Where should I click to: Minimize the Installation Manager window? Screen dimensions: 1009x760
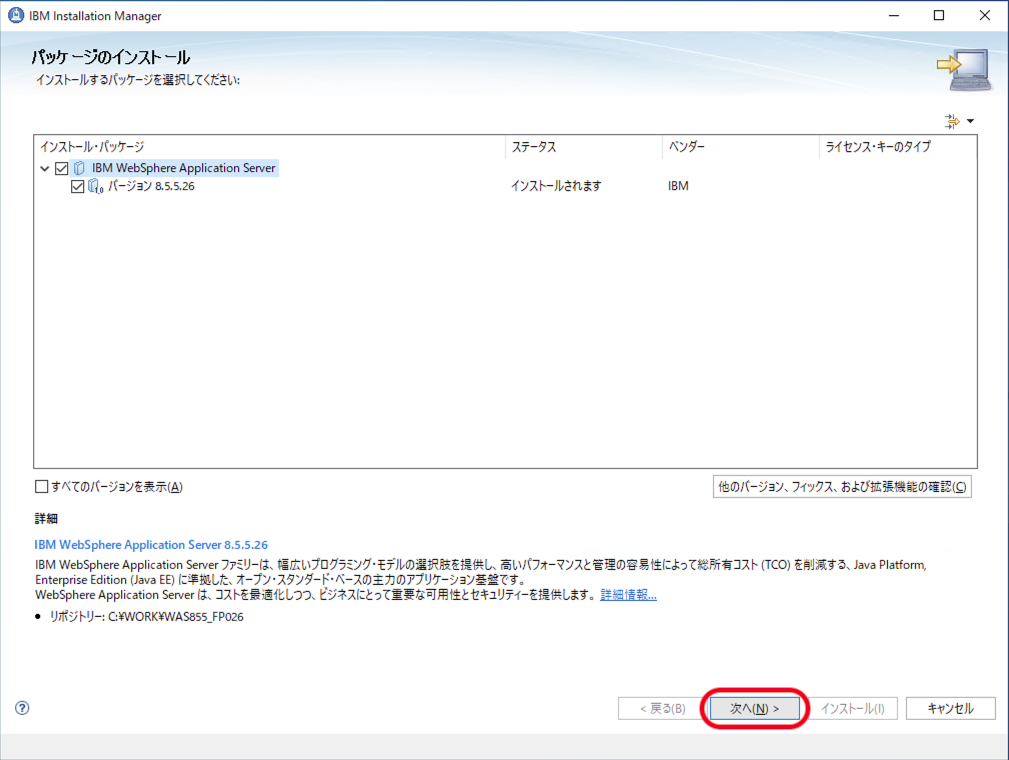click(894, 15)
